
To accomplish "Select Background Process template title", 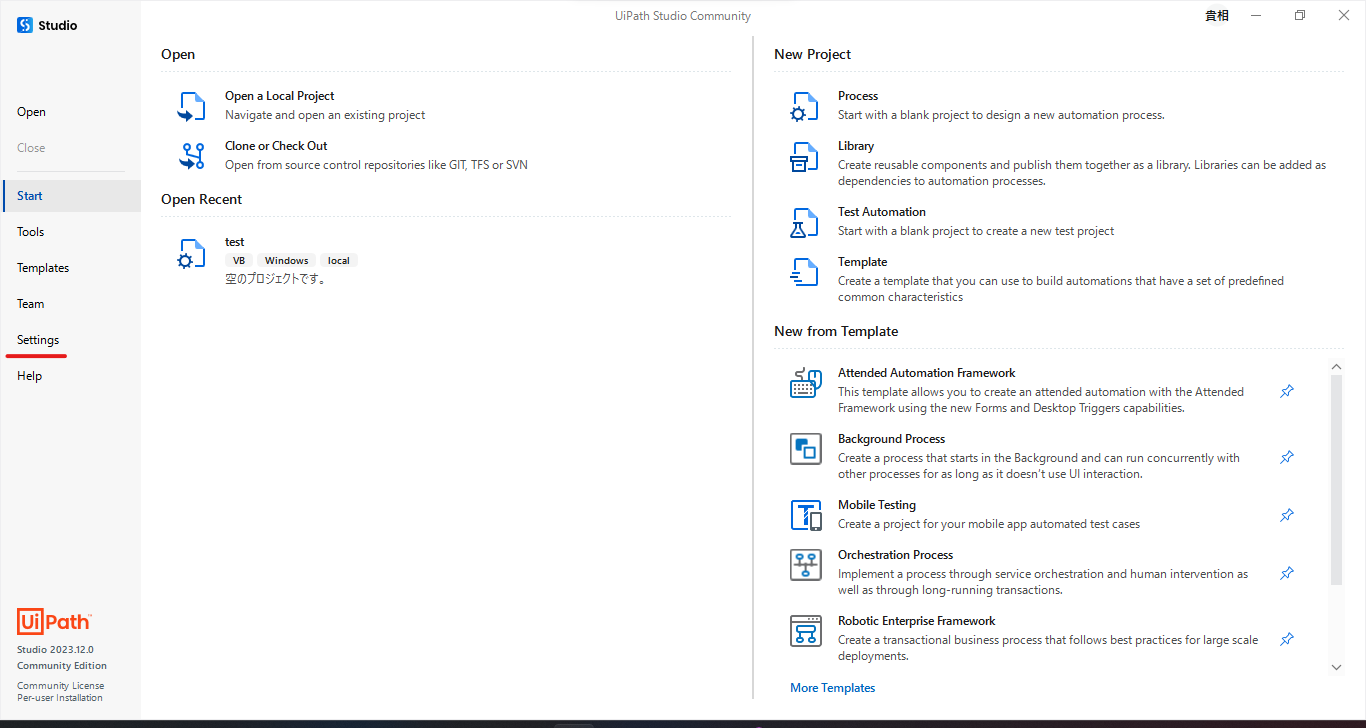I will pyautogui.click(x=891, y=439).
